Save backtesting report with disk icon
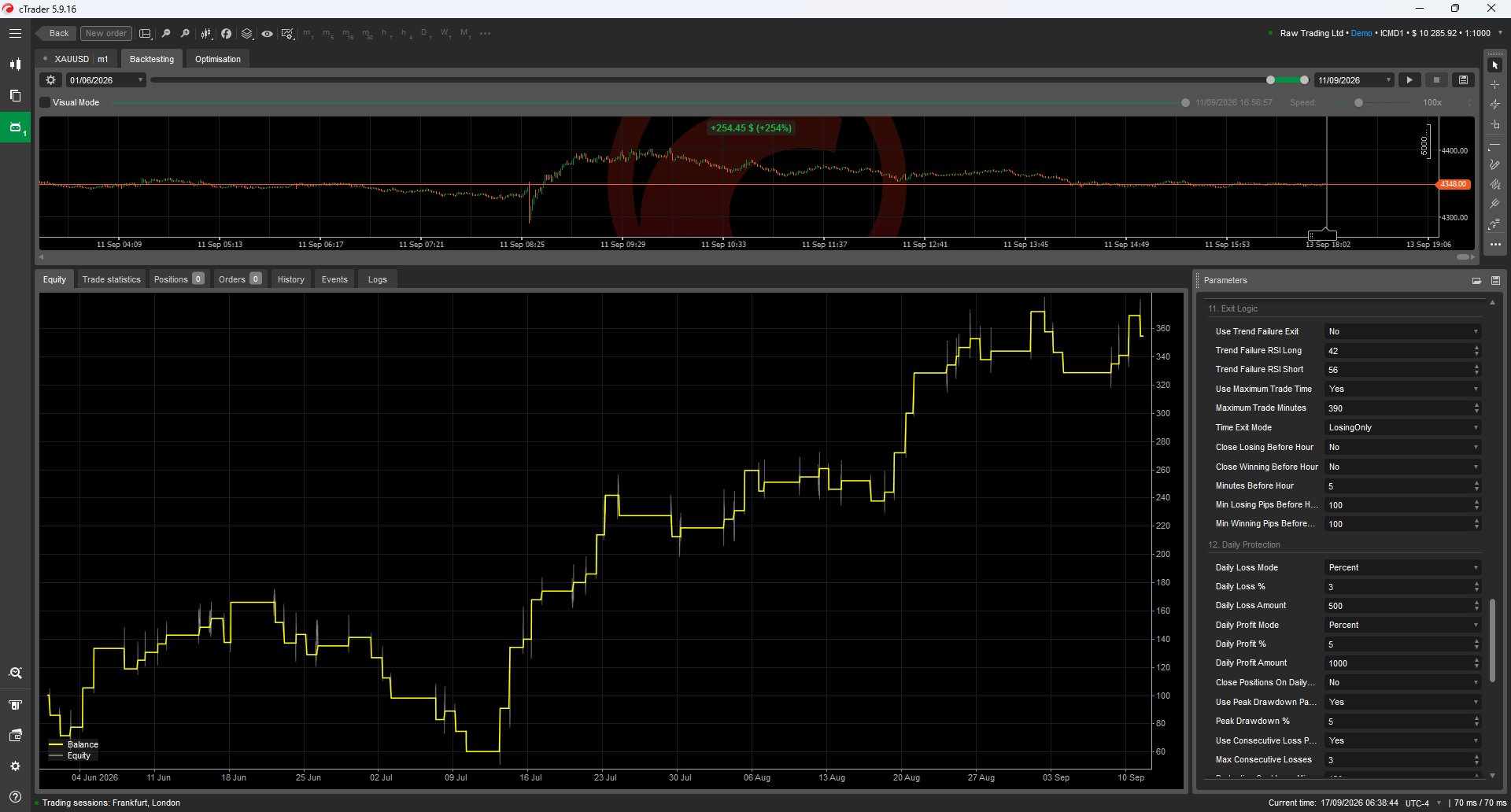This screenshot has width=1511, height=812. (x=1463, y=80)
